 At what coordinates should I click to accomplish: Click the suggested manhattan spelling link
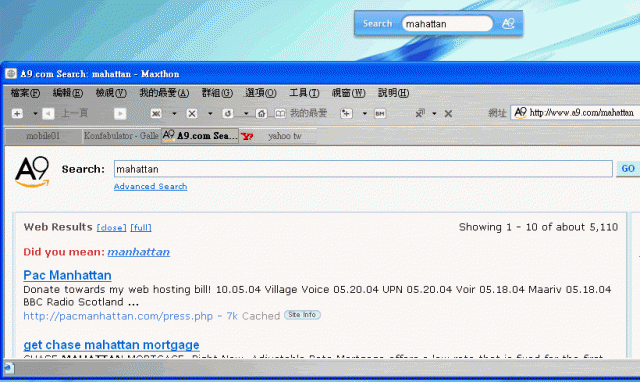coord(138,252)
